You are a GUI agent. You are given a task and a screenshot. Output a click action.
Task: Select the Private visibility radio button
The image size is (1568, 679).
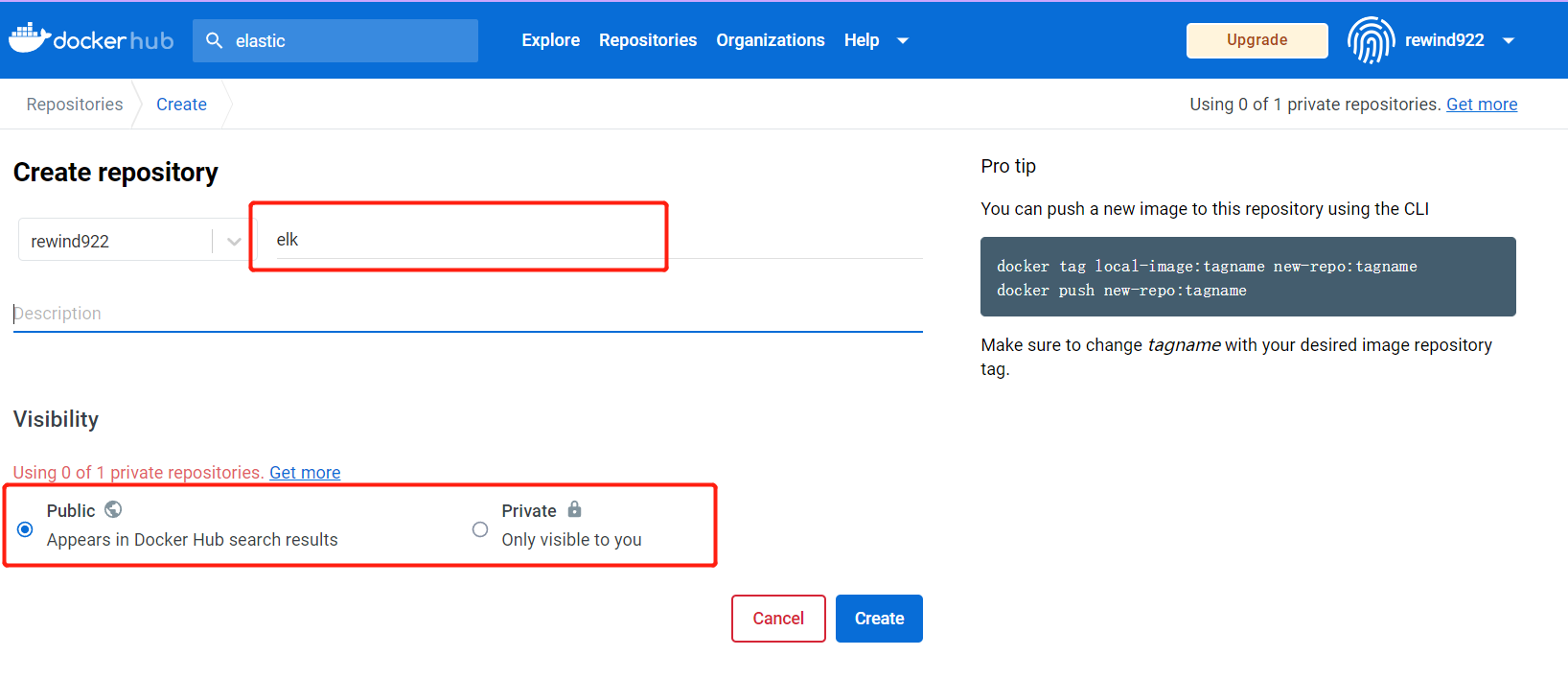pyautogui.click(x=480, y=529)
